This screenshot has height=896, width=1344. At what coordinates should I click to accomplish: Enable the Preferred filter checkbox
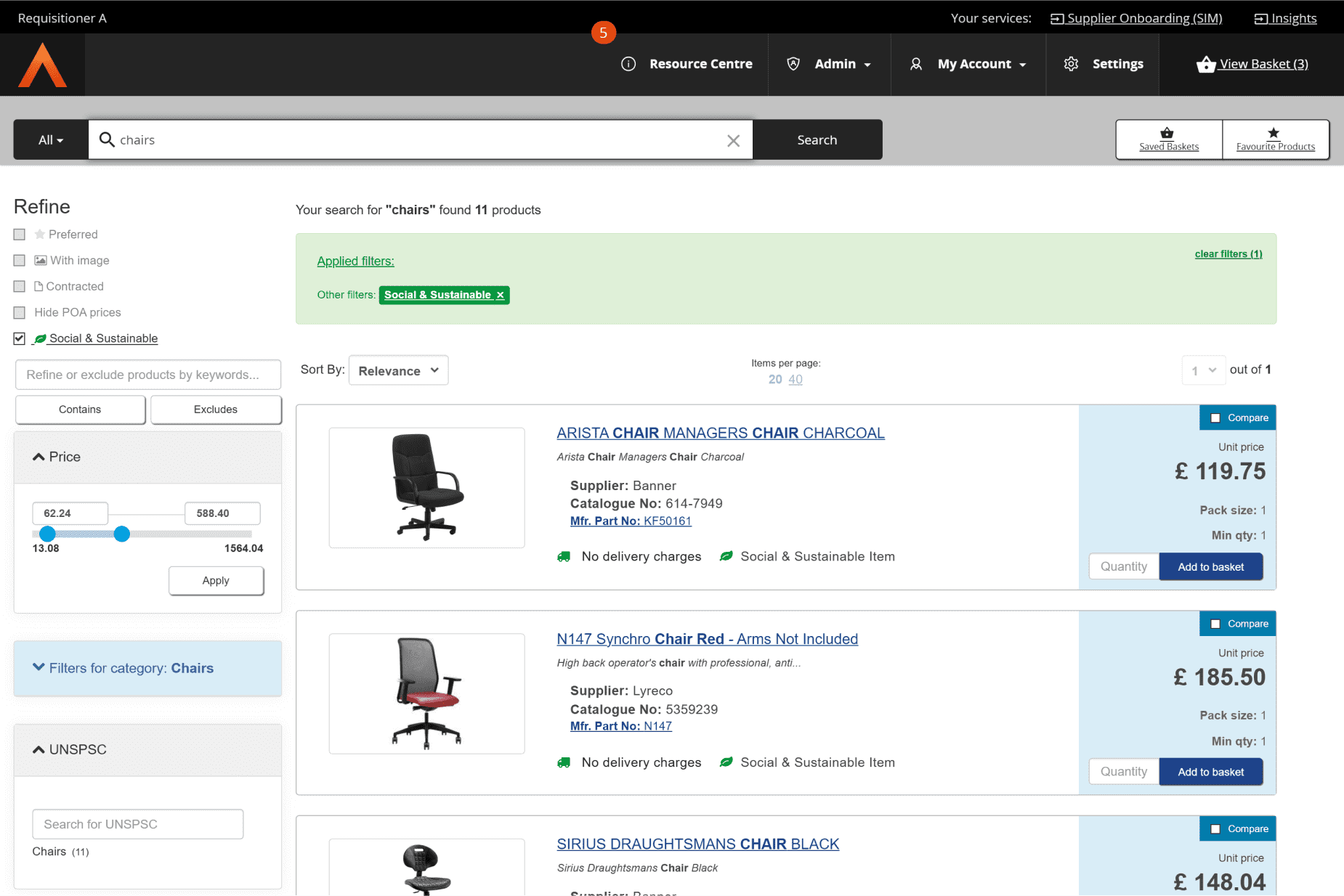click(x=20, y=235)
